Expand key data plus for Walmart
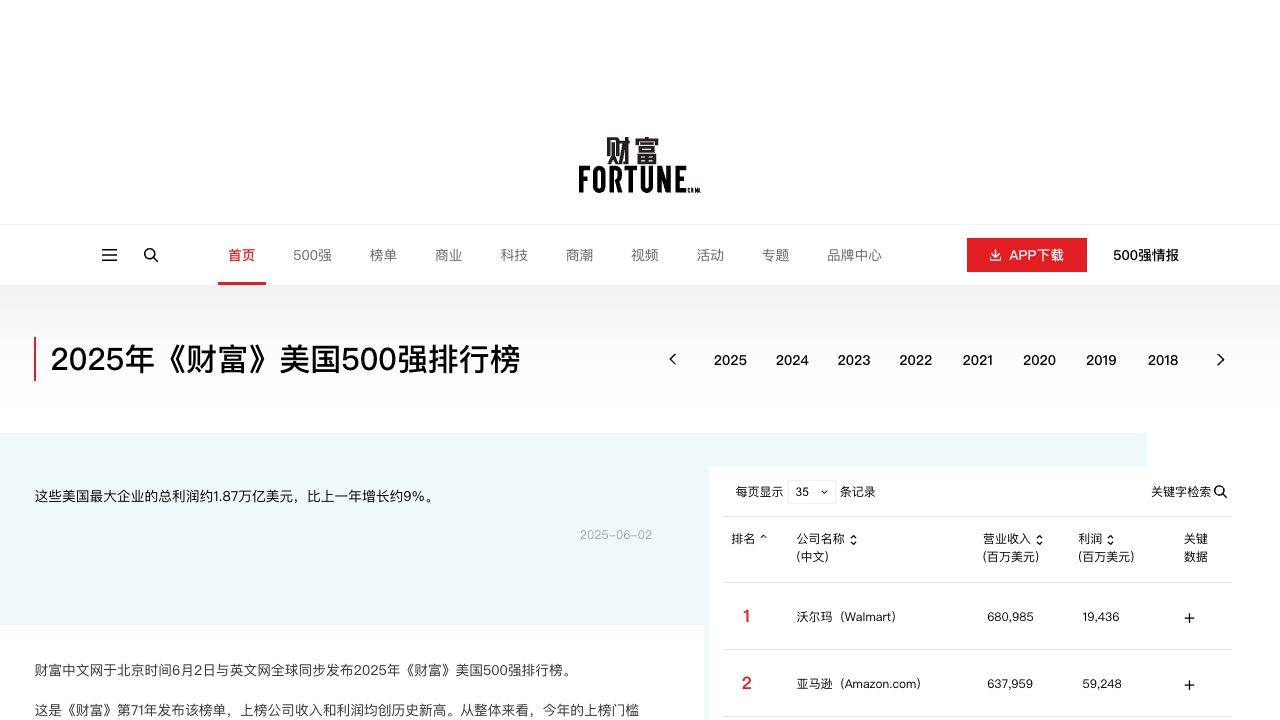This screenshot has height=720, width=1280. pyautogui.click(x=1189, y=618)
